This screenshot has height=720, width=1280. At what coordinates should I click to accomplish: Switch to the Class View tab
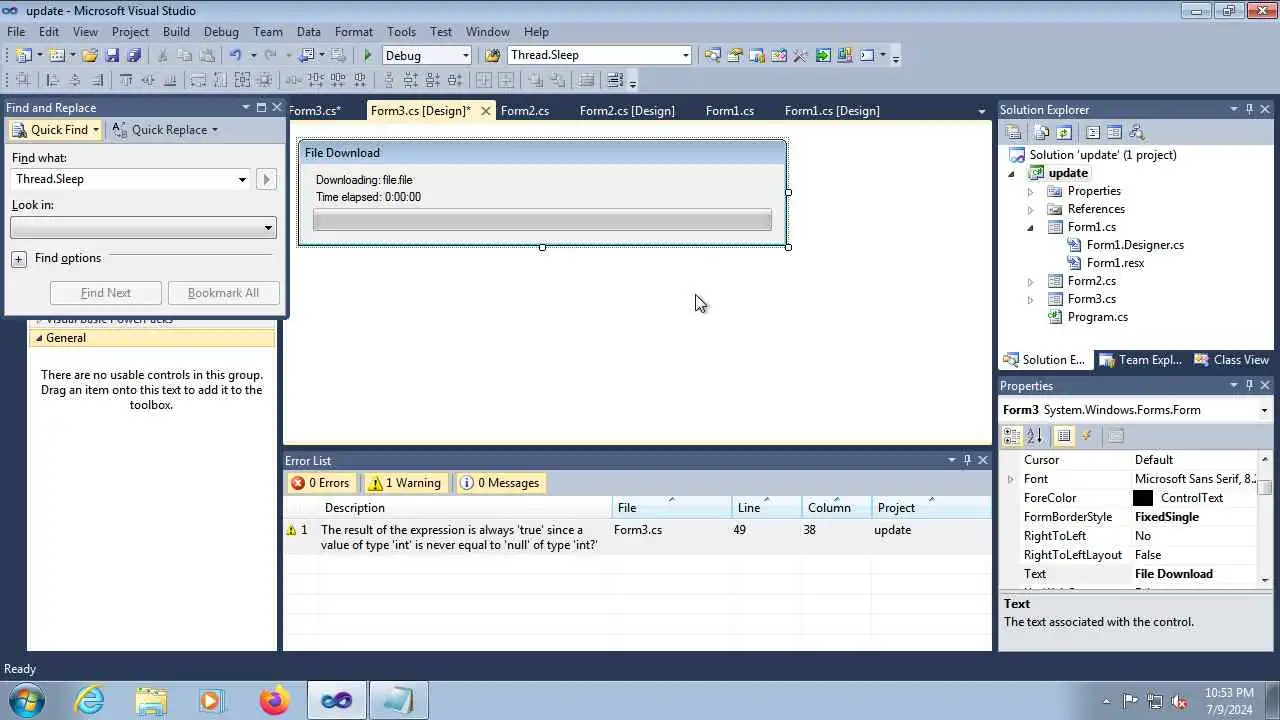click(x=1232, y=360)
